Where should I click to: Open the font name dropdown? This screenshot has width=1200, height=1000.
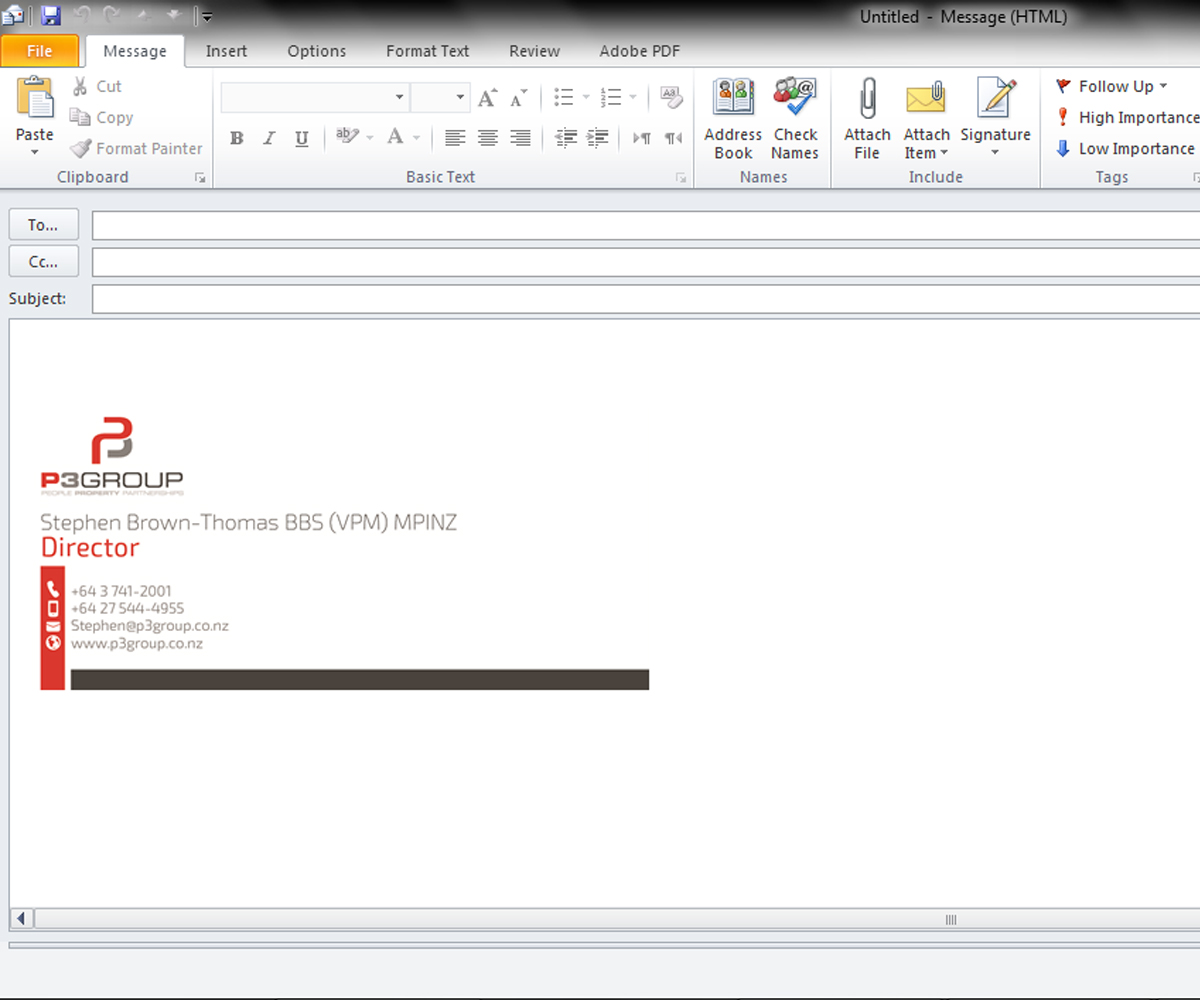tap(399, 97)
